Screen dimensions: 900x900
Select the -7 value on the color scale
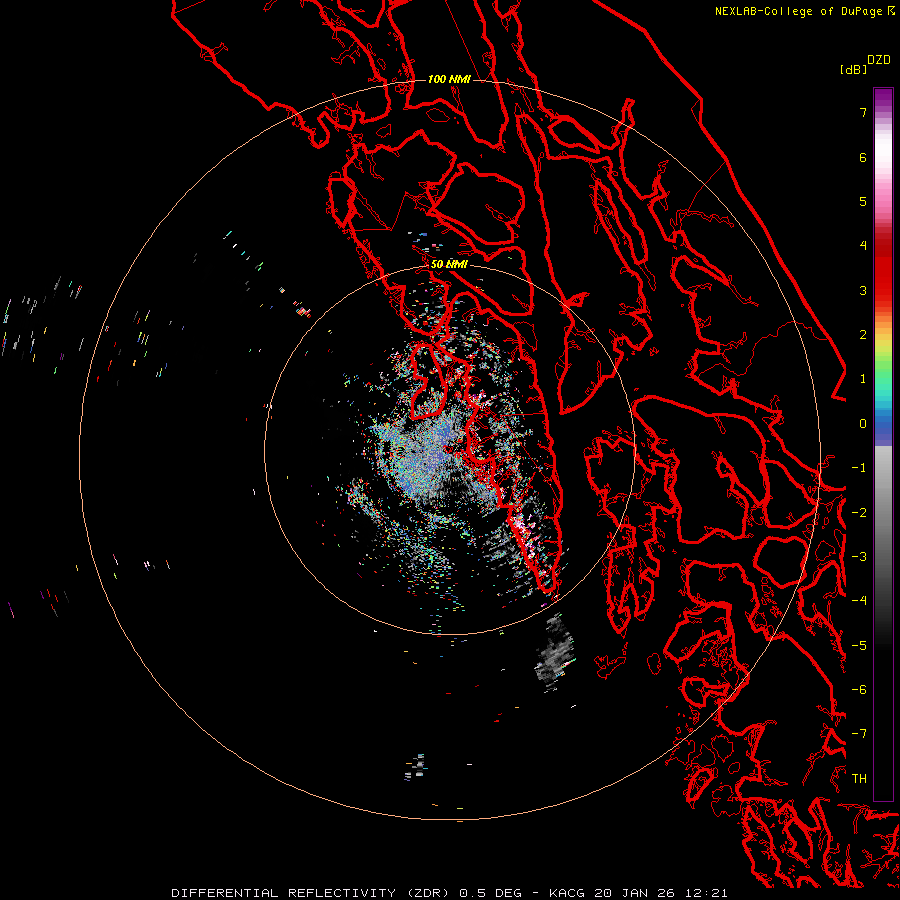click(859, 734)
